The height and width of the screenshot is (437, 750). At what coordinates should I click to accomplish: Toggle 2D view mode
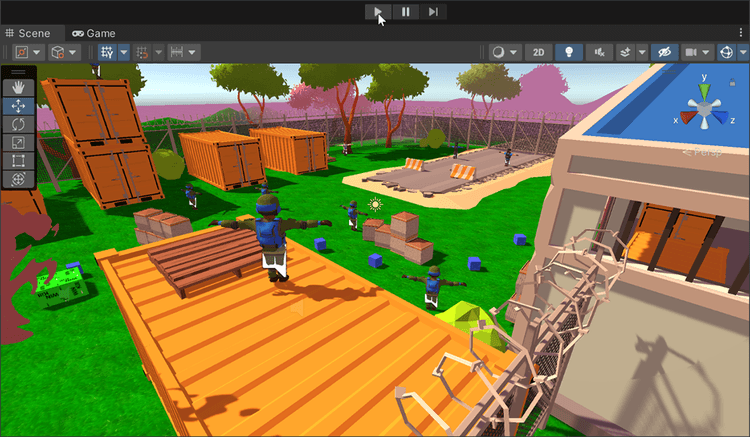pyautogui.click(x=538, y=52)
